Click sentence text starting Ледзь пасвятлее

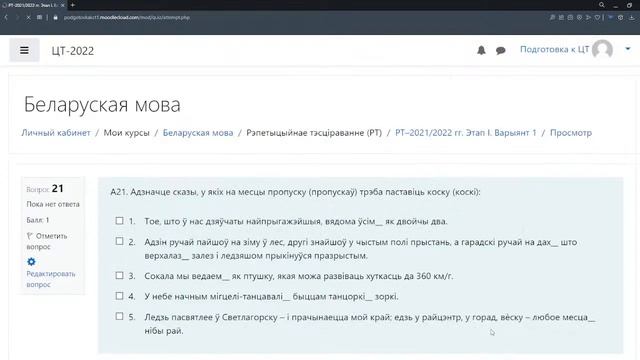[x=370, y=324]
